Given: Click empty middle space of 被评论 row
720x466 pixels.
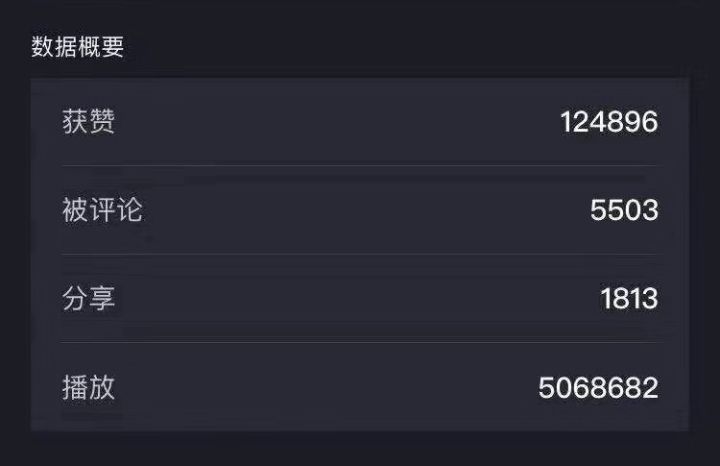Looking at the screenshot, I should (360, 210).
